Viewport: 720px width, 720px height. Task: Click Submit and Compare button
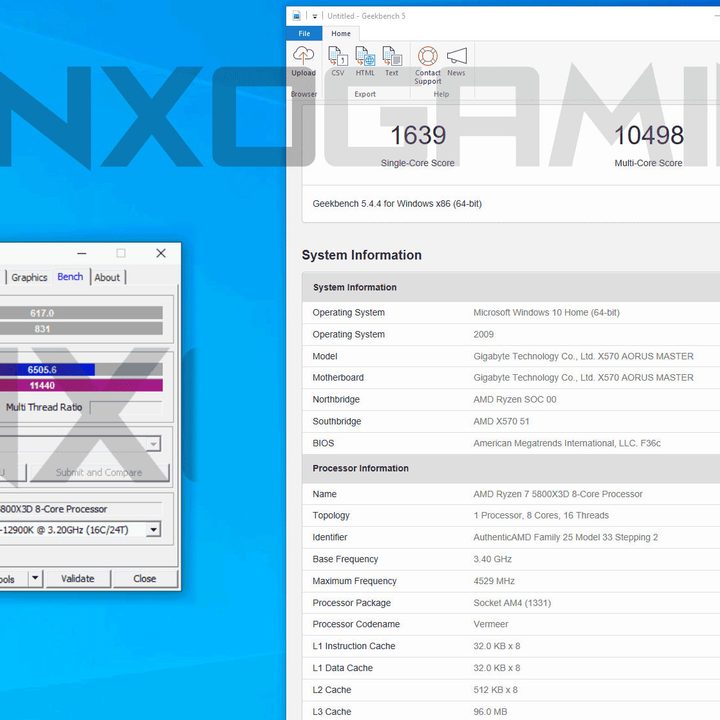99,472
